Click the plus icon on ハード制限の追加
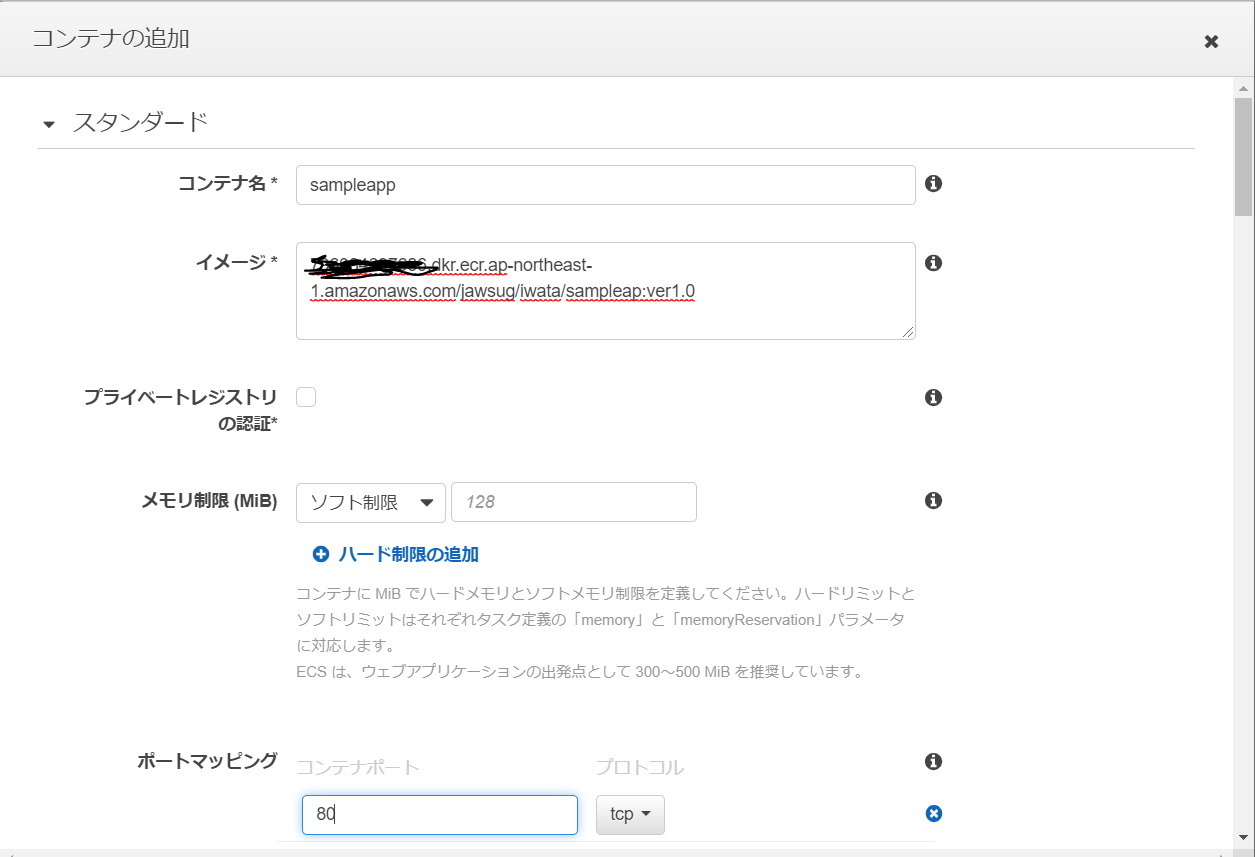Viewport: 1255px width, 857px height. point(320,553)
